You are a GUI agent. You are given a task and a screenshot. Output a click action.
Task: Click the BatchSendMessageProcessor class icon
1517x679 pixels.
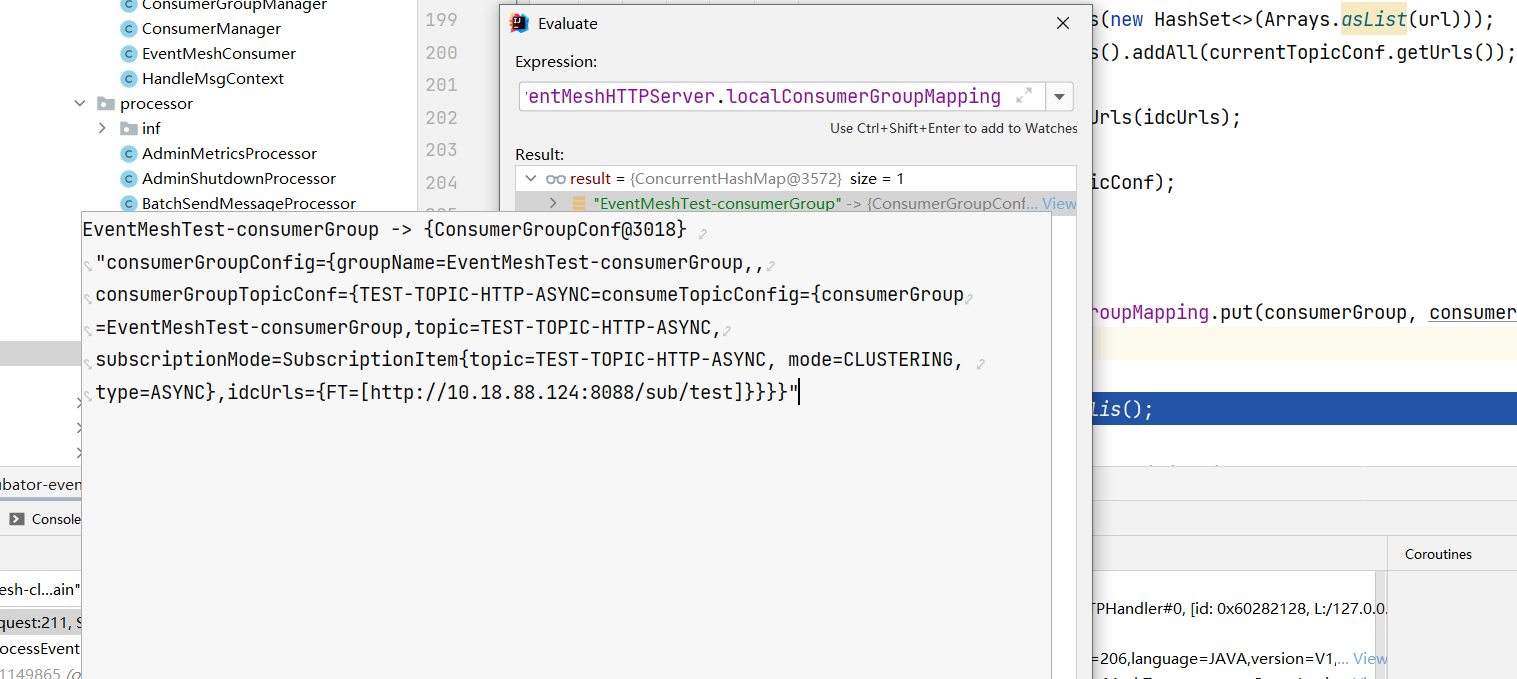pyautogui.click(x=128, y=204)
